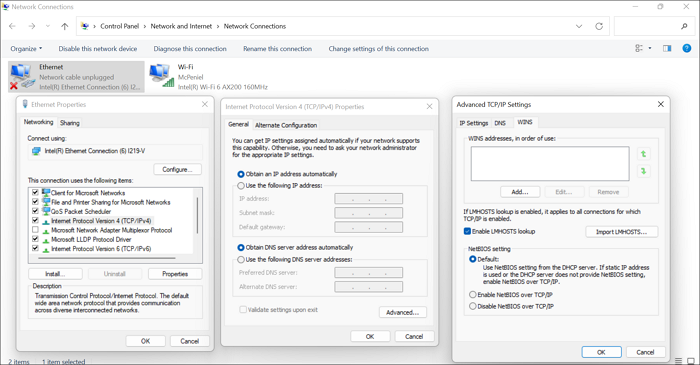Select Obtain DNS server address automatically
This screenshot has height=365, width=700.
click(x=241, y=248)
